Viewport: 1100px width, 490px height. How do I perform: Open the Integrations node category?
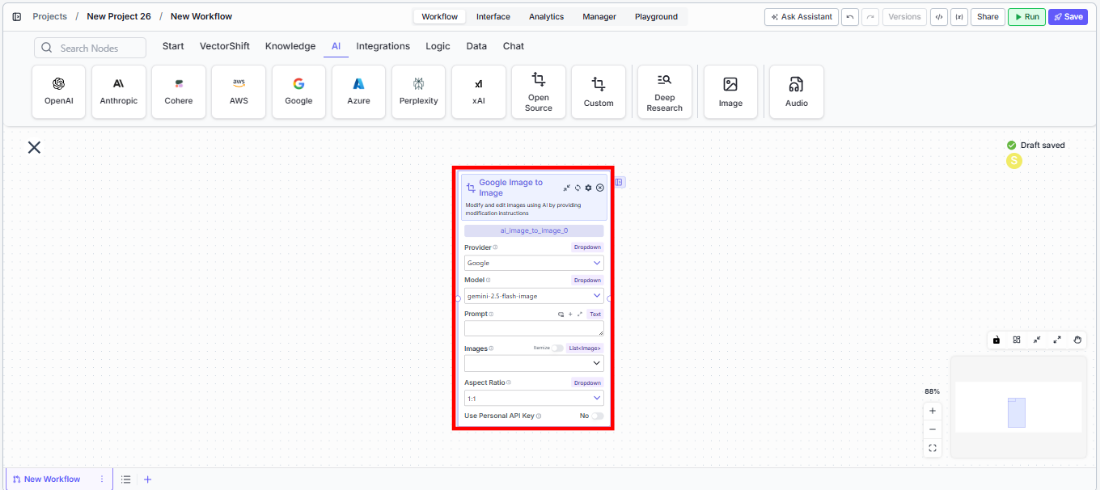(x=383, y=46)
